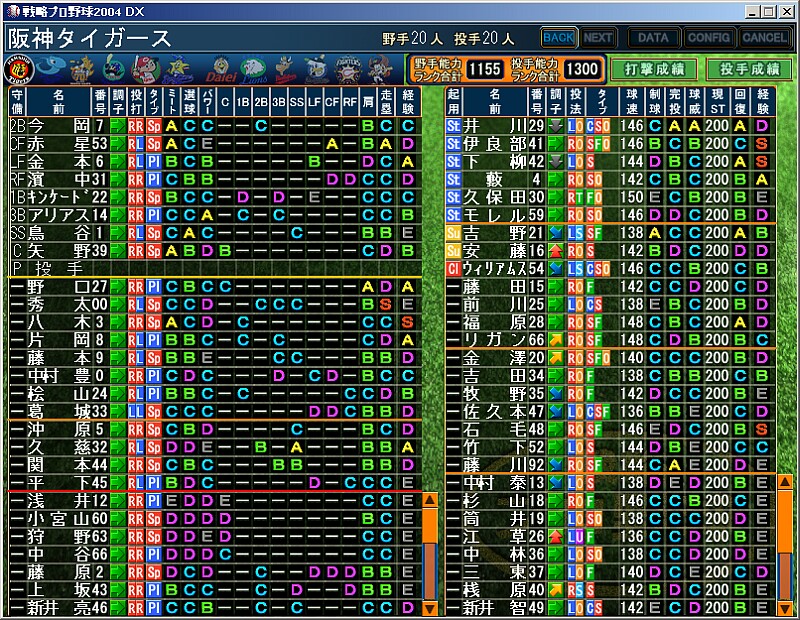Open the DATA screen
800x620 pixels.
(653, 38)
